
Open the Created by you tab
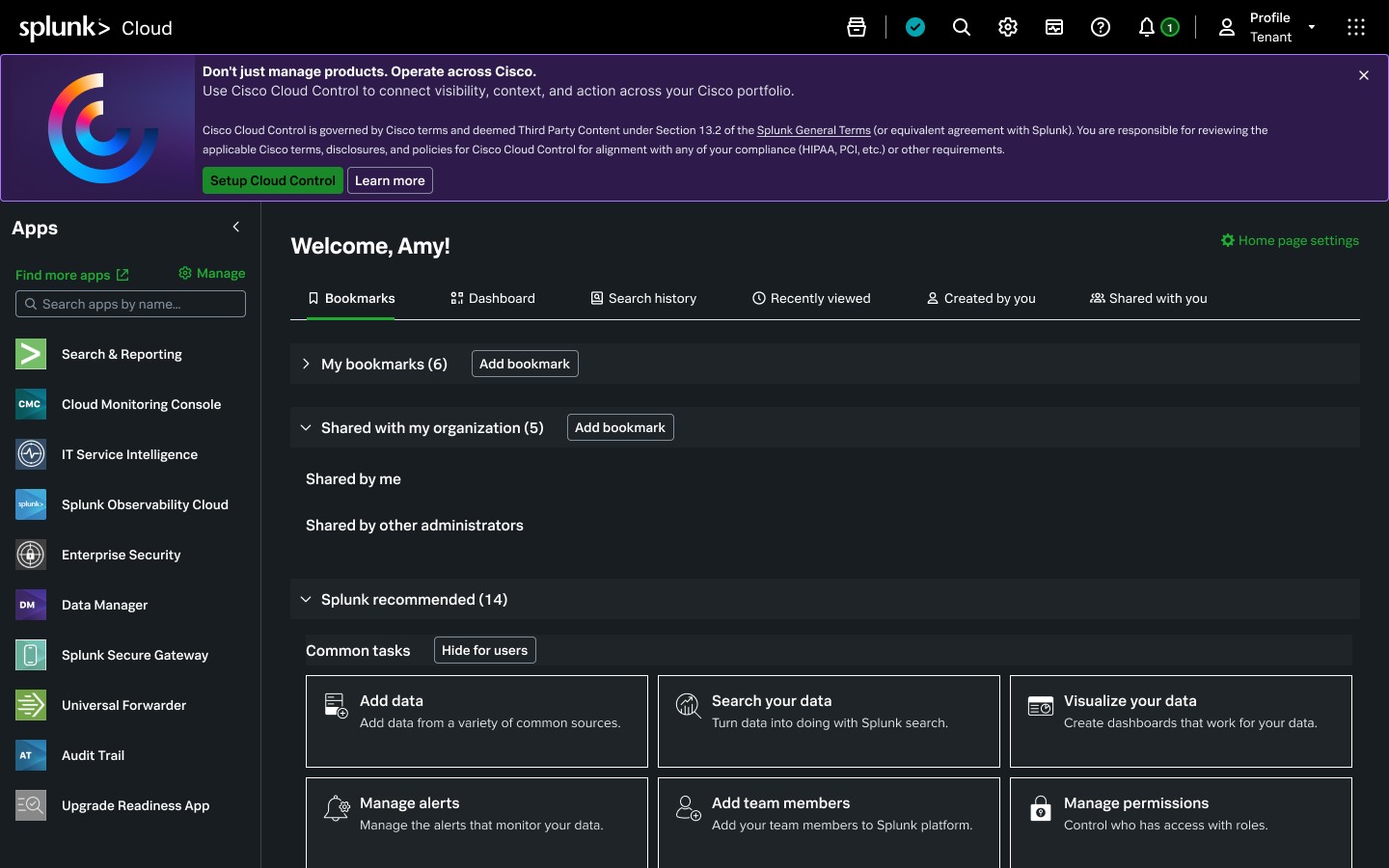pyautogui.click(x=981, y=298)
